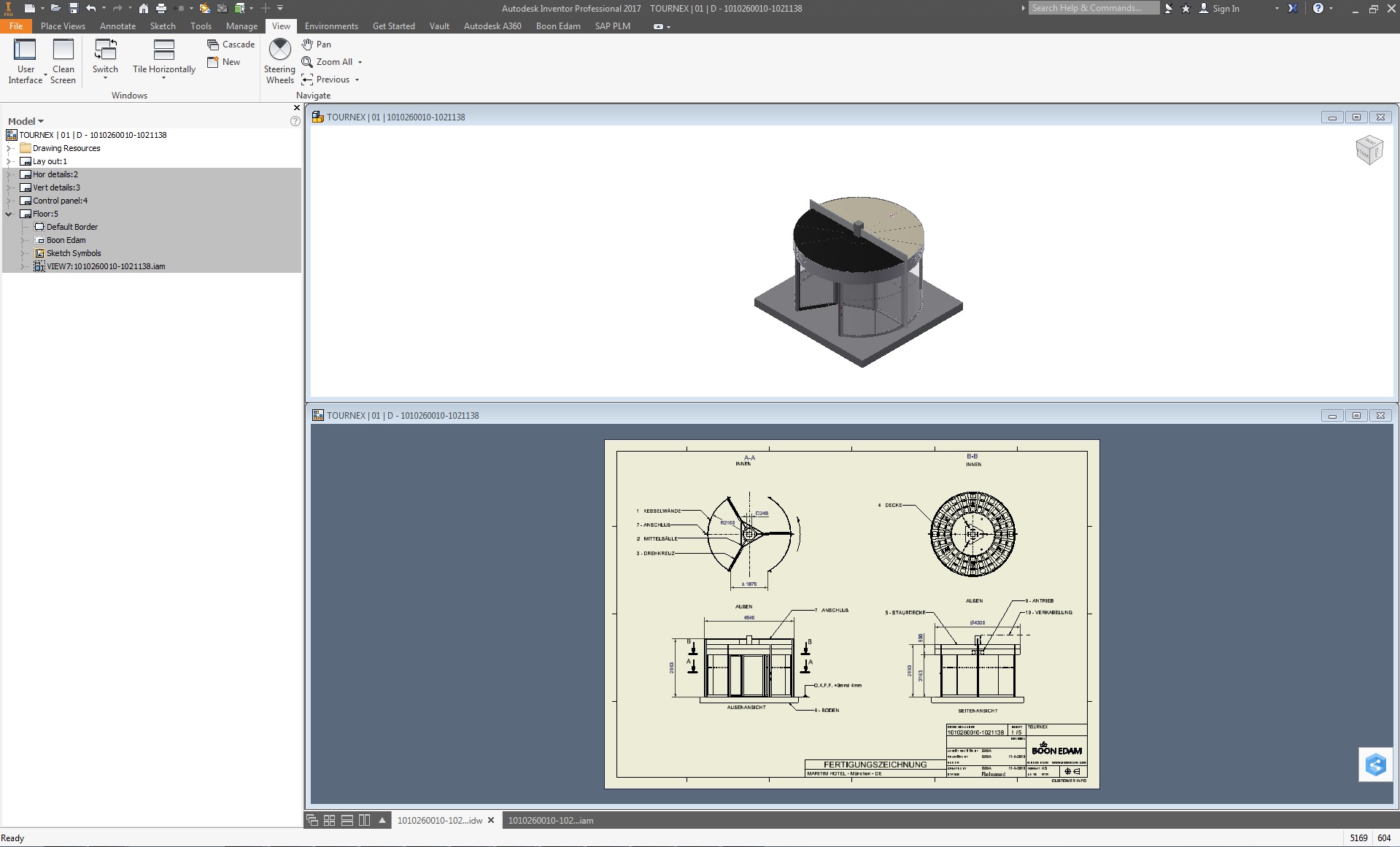Open the Zoom All dropdown arrow

pyautogui.click(x=360, y=62)
